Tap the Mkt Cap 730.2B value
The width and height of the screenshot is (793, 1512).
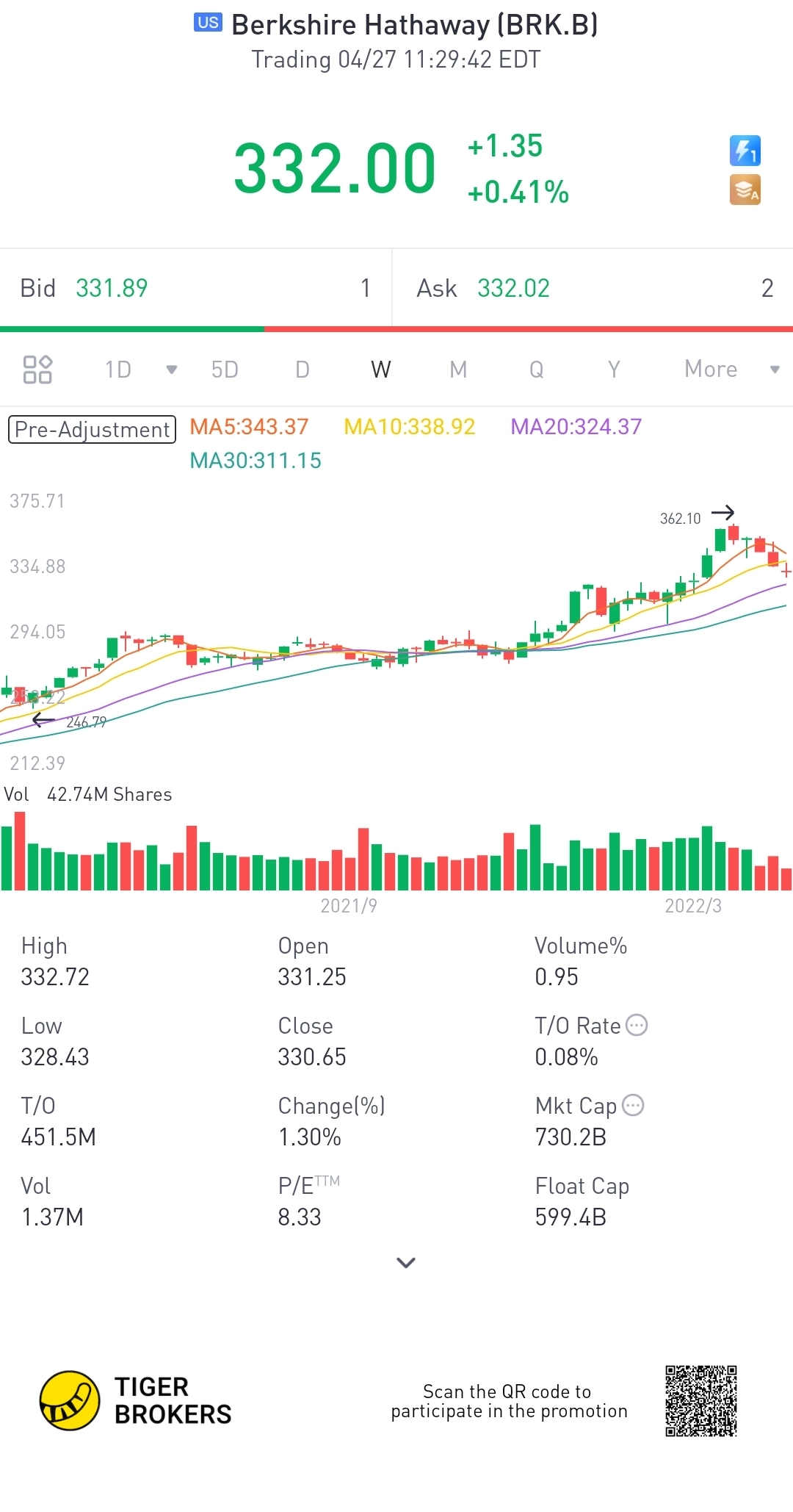(x=571, y=1137)
